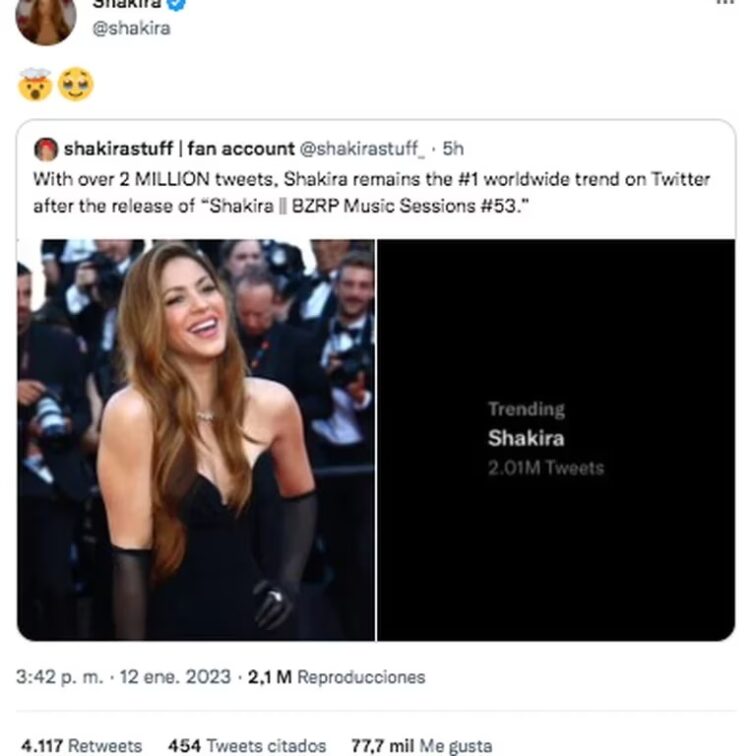This screenshot has width=756, height=756.
Task: Open the tweet's more options menu
Action: (x=727, y=3)
